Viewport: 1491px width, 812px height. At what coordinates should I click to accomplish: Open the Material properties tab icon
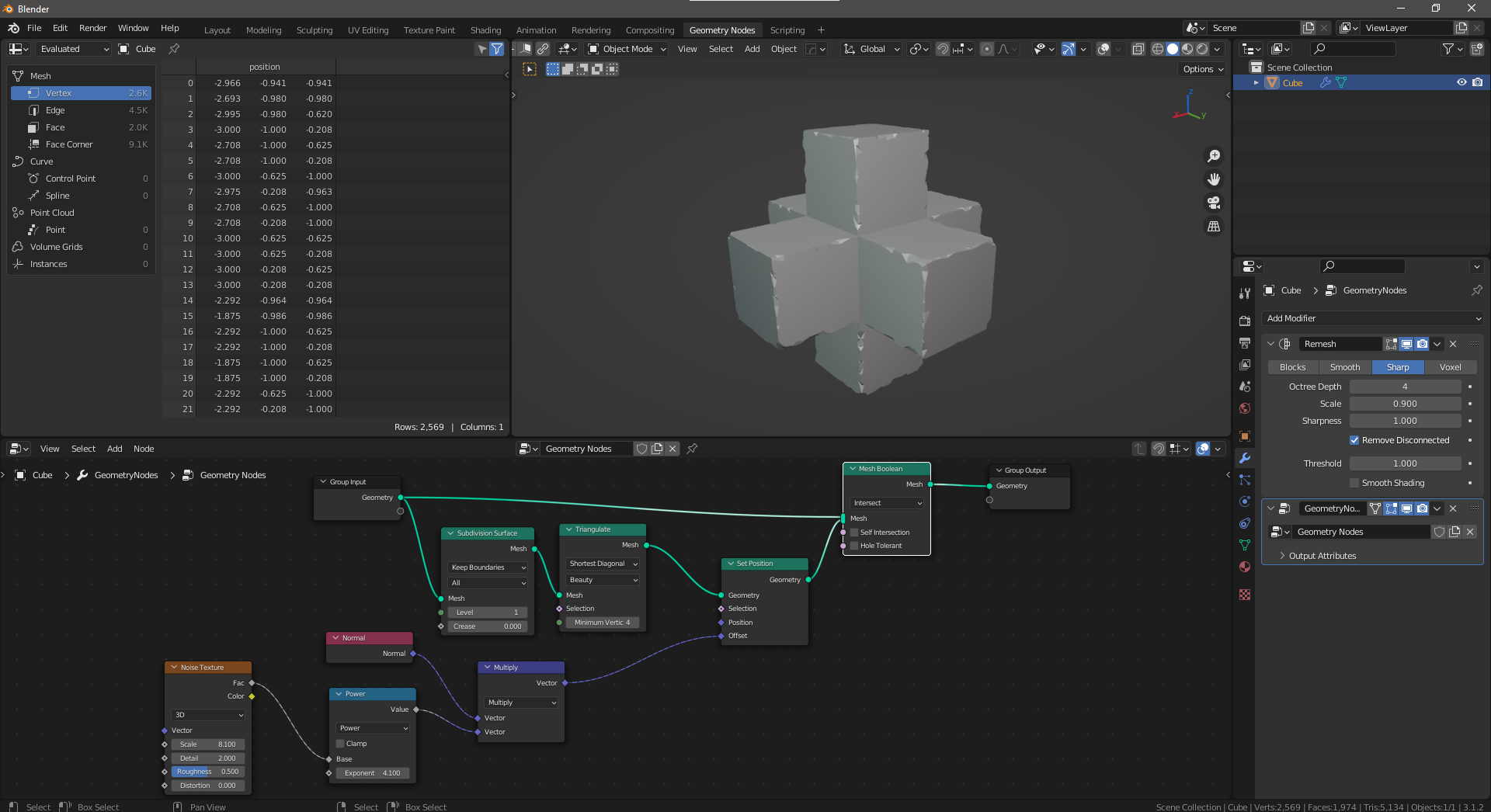[x=1245, y=567]
